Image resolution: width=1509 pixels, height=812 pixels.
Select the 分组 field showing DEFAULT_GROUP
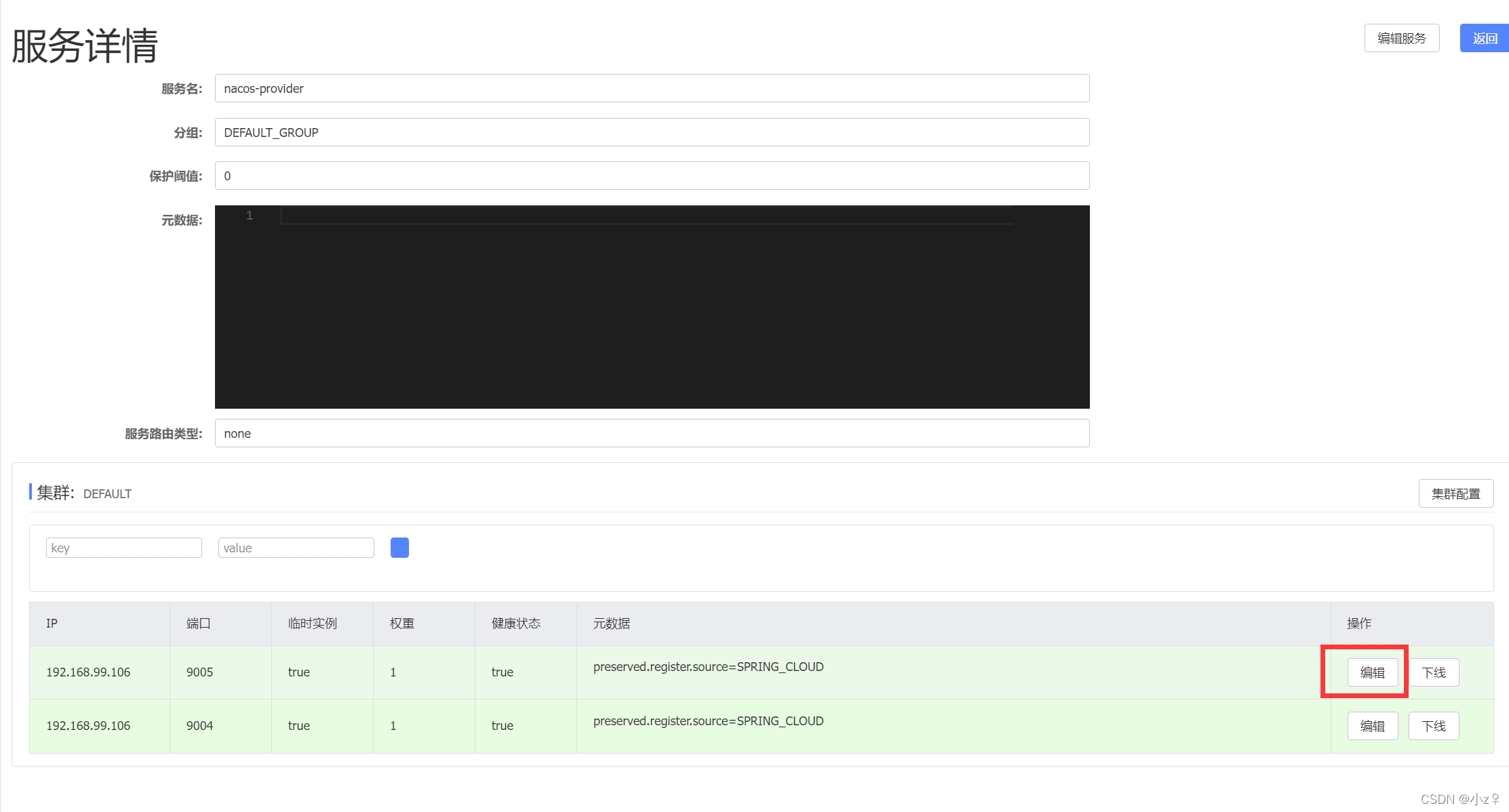(x=651, y=132)
